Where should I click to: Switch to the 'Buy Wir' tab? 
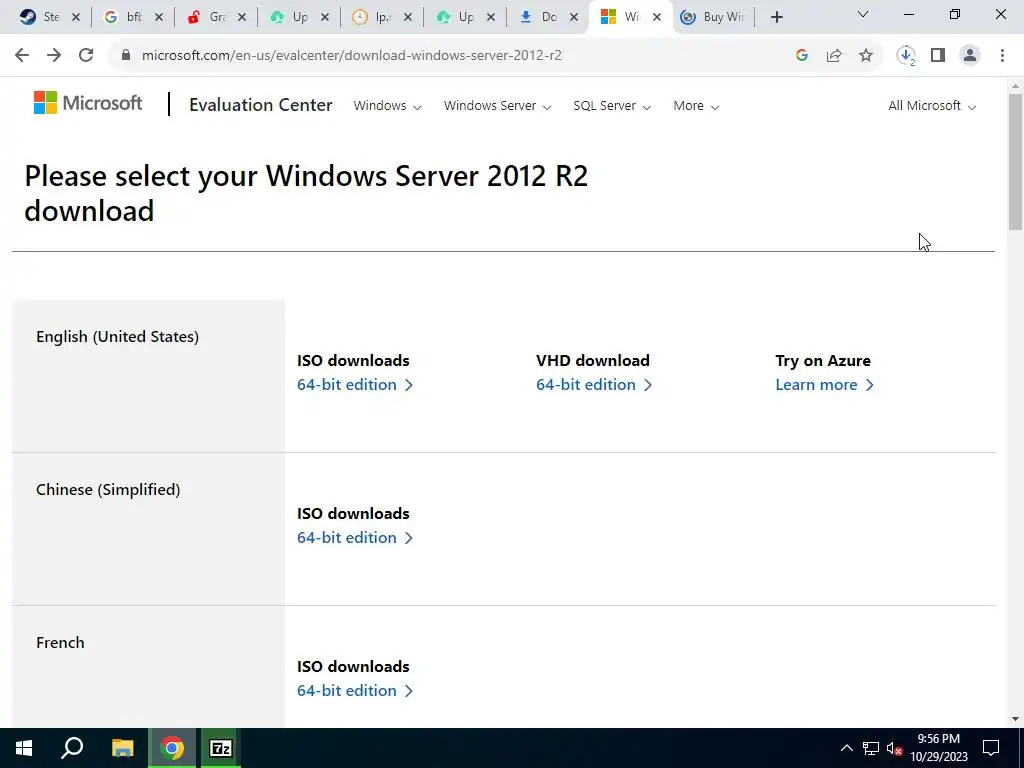click(x=713, y=18)
